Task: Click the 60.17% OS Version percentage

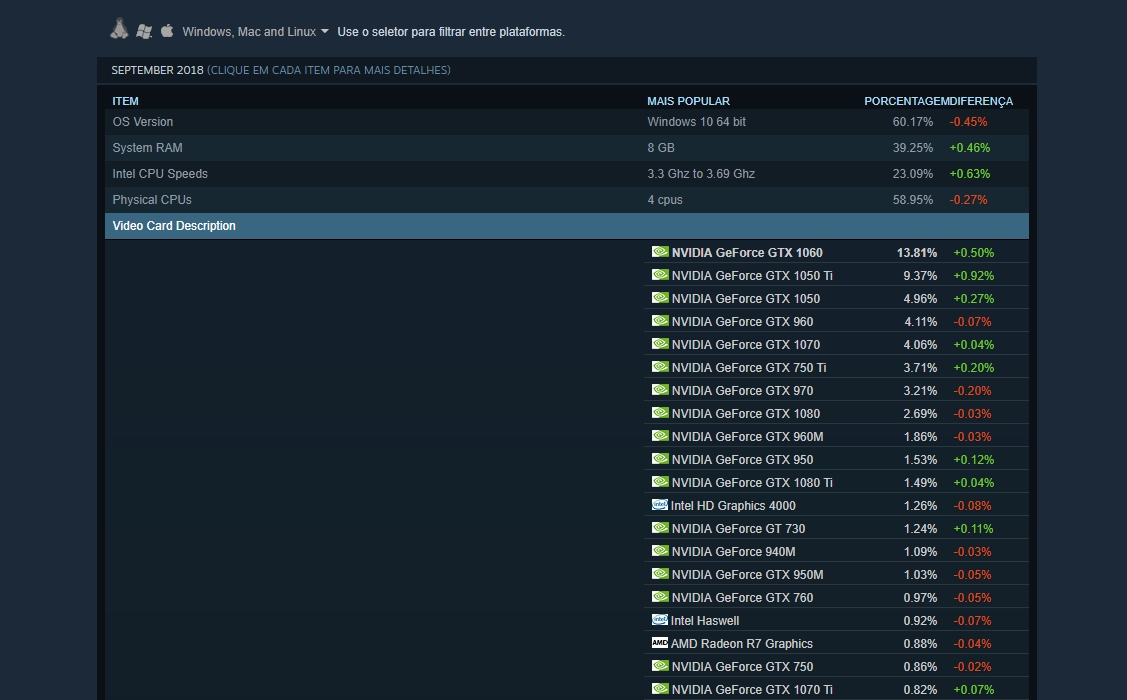Action: (x=913, y=122)
